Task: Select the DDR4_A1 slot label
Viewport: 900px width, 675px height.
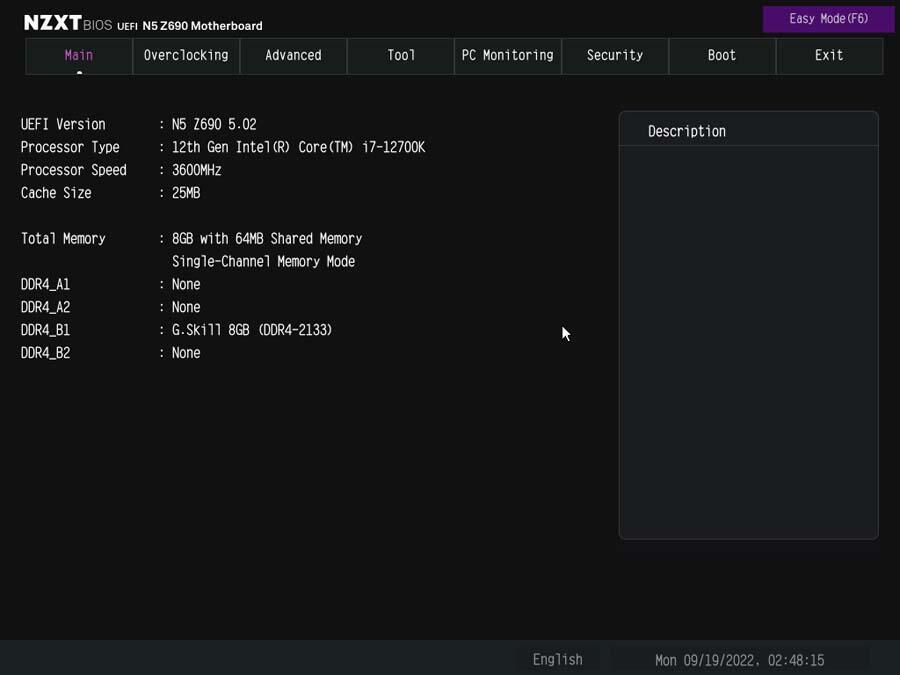Action: [45, 285]
